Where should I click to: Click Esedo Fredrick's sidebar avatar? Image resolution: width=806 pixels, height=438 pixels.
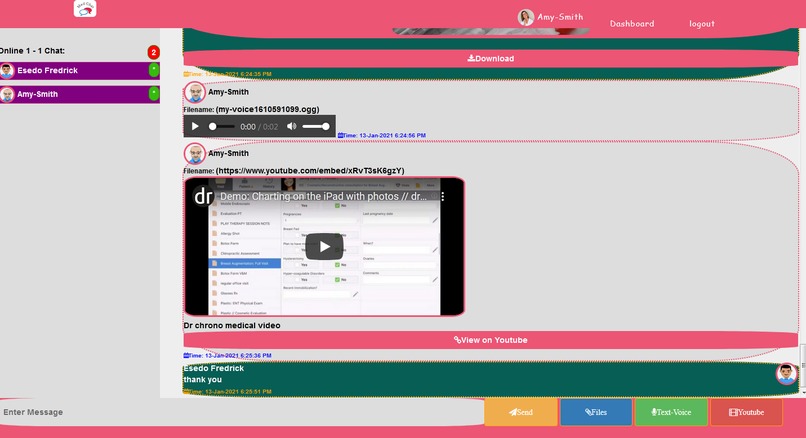tap(7, 70)
